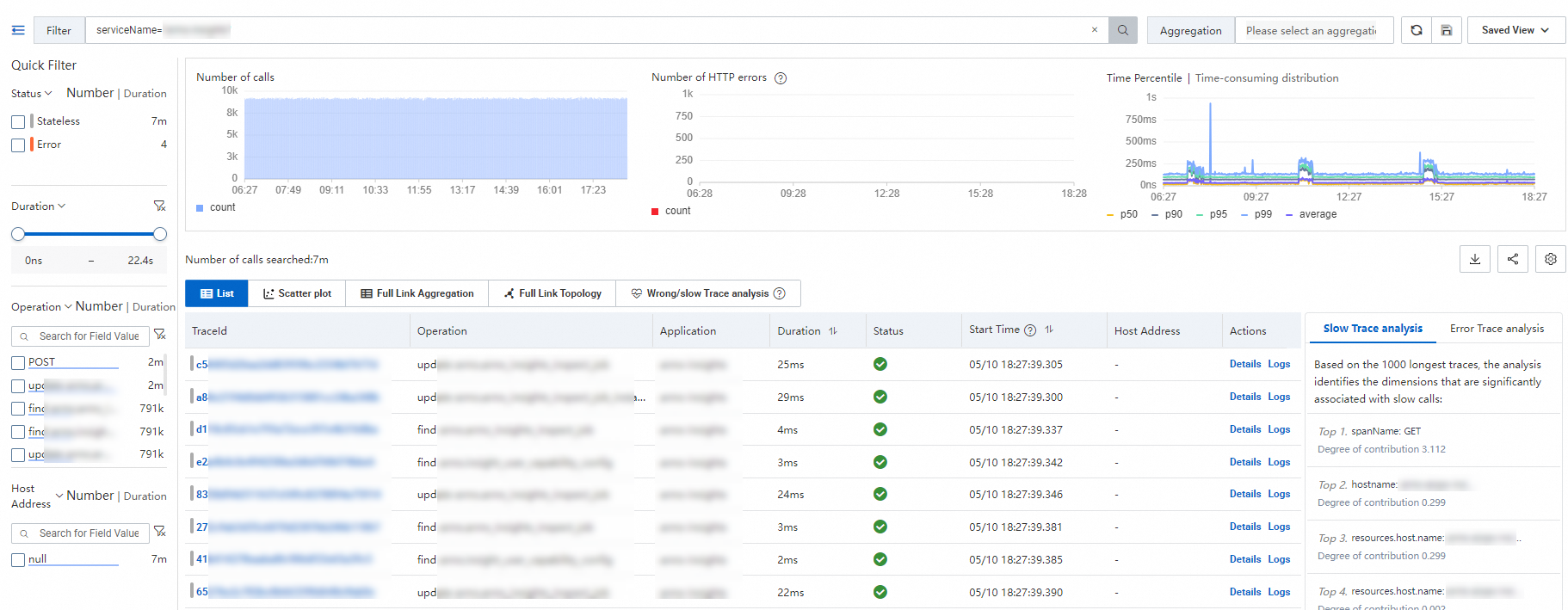Click the duration slider minimum handle

(18, 234)
